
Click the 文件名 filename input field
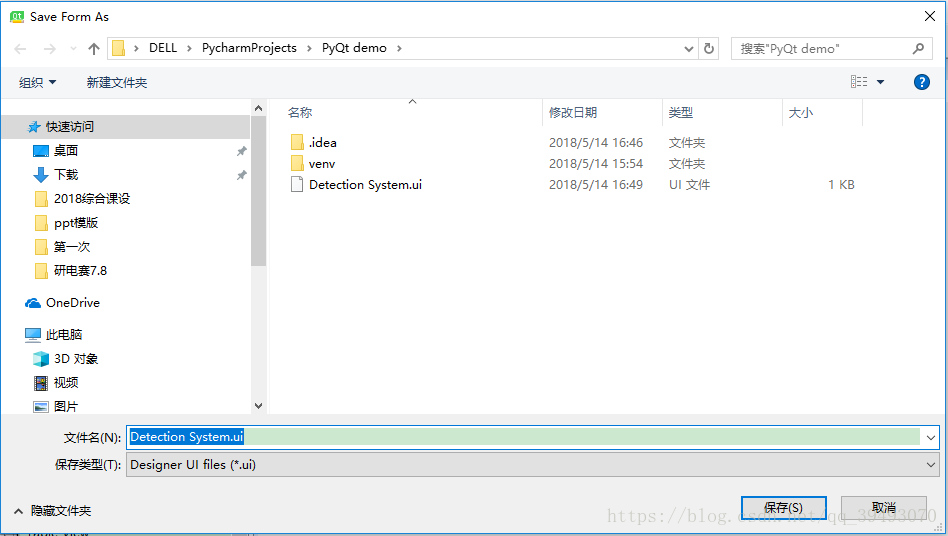click(x=524, y=437)
